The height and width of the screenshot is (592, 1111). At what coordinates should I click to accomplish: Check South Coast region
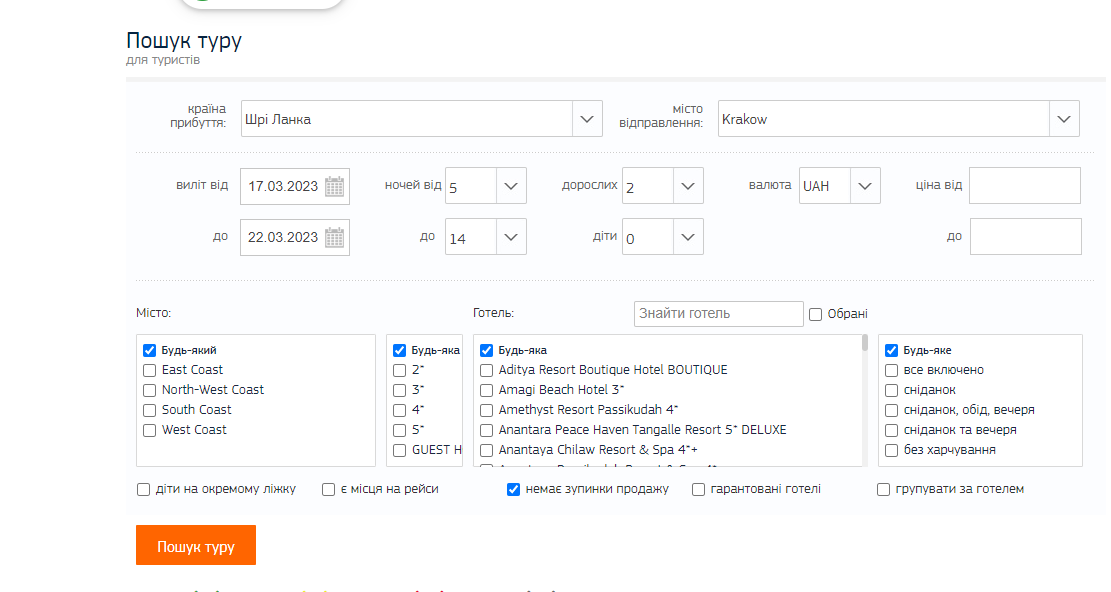coord(150,410)
